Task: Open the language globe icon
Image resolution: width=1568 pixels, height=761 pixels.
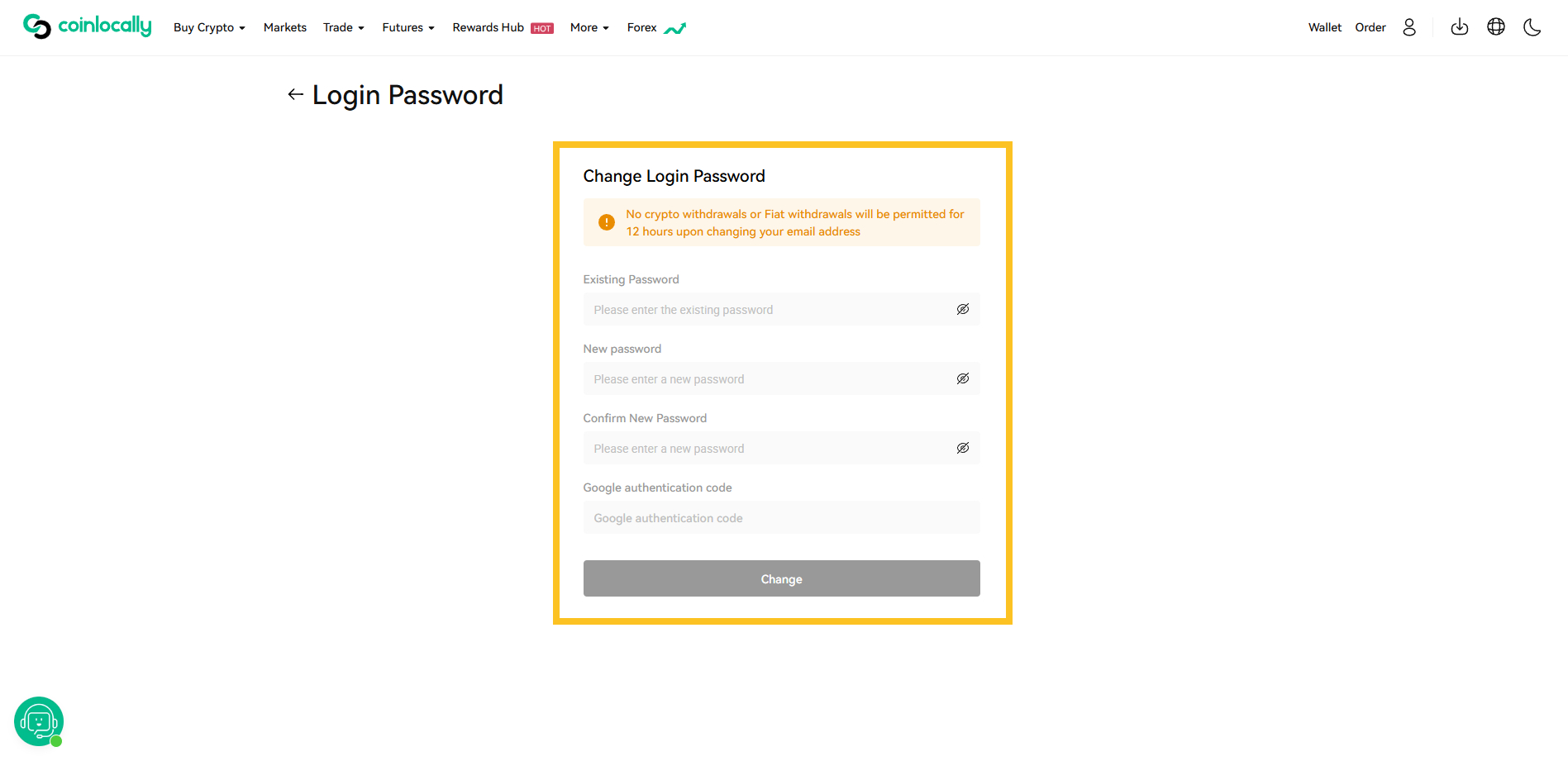Action: coord(1496,27)
